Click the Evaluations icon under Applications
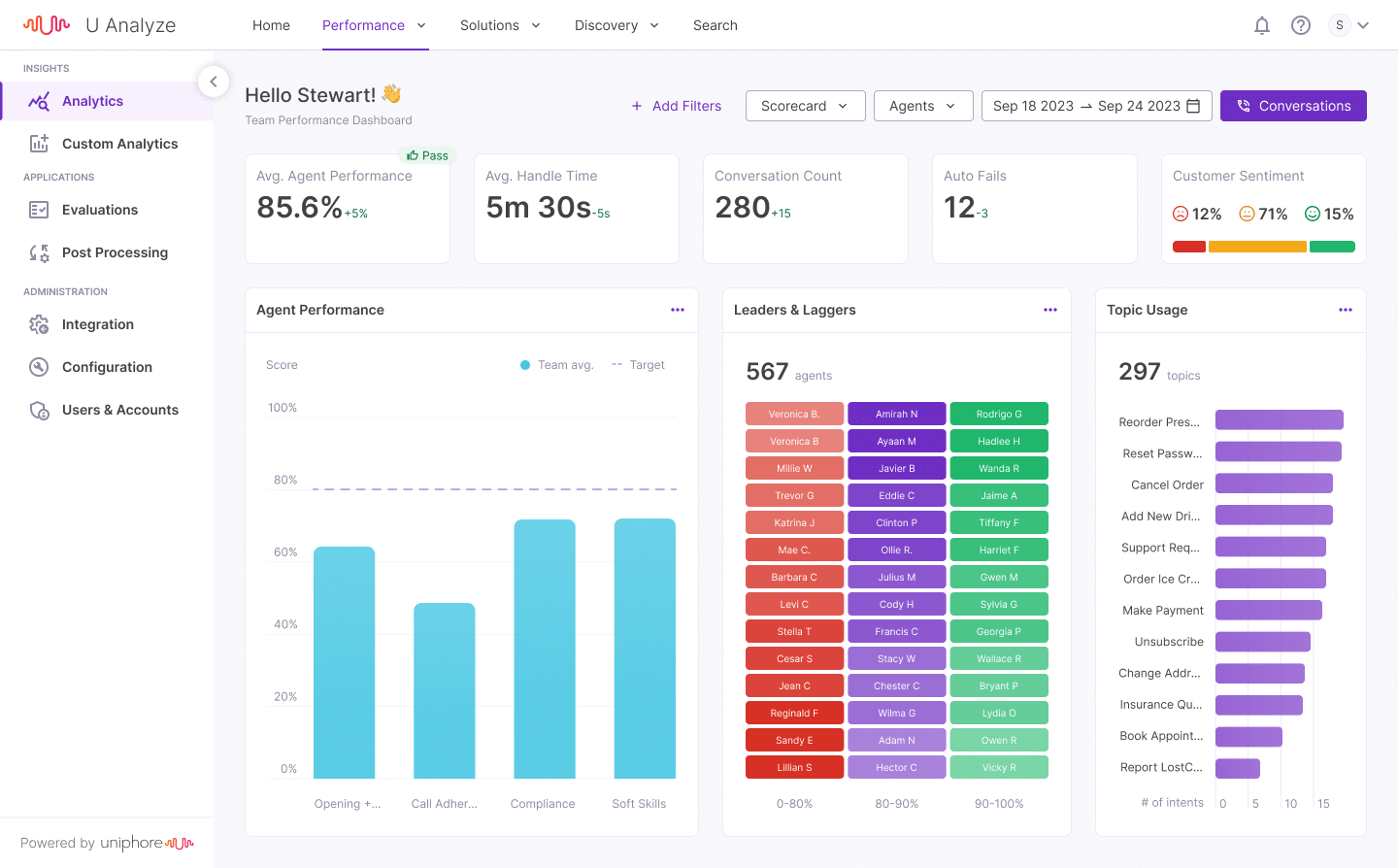Screen dimensions: 1398x868 click(39, 210)
